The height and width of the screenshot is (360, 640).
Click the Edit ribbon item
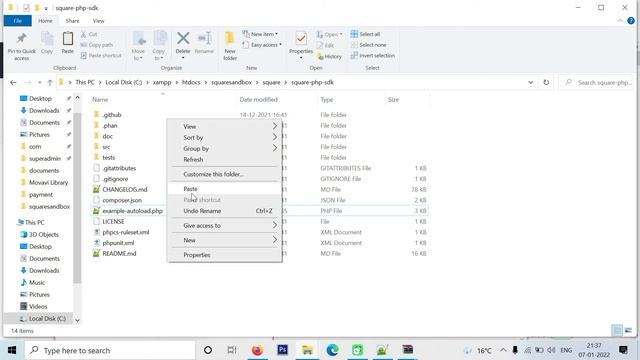coord(326,45)
